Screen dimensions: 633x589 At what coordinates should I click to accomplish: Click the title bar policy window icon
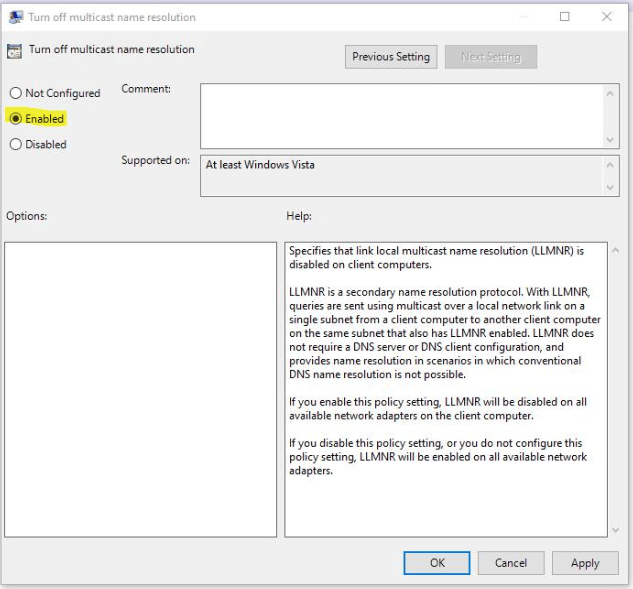[15, 17]
